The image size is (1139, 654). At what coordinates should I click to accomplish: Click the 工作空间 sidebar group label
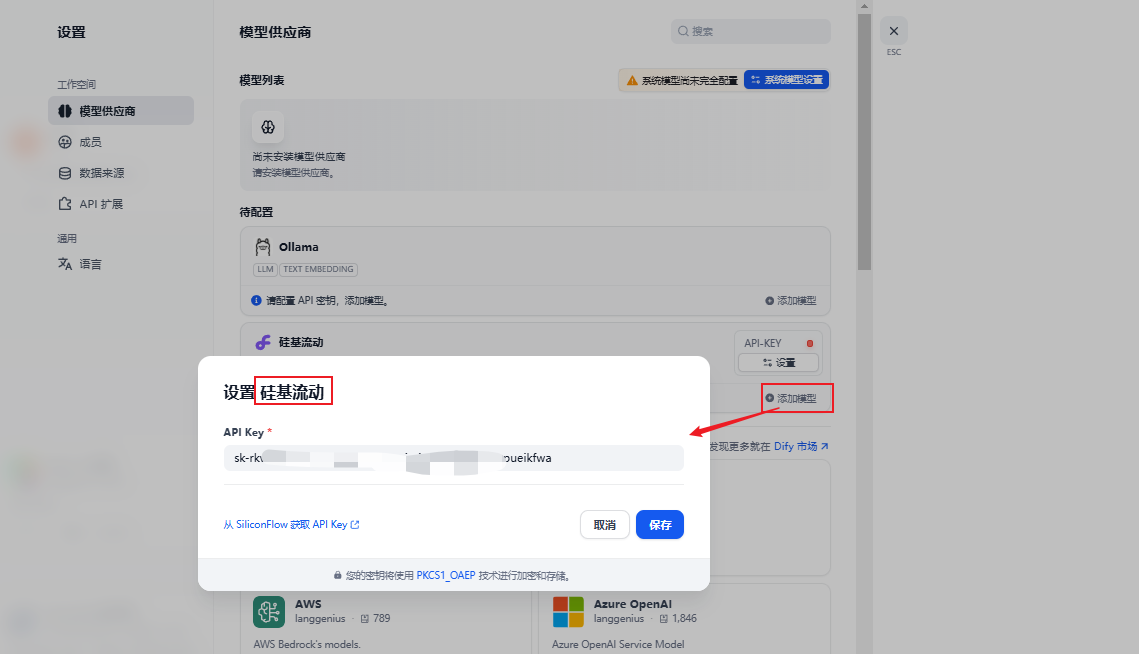point(76,84)
